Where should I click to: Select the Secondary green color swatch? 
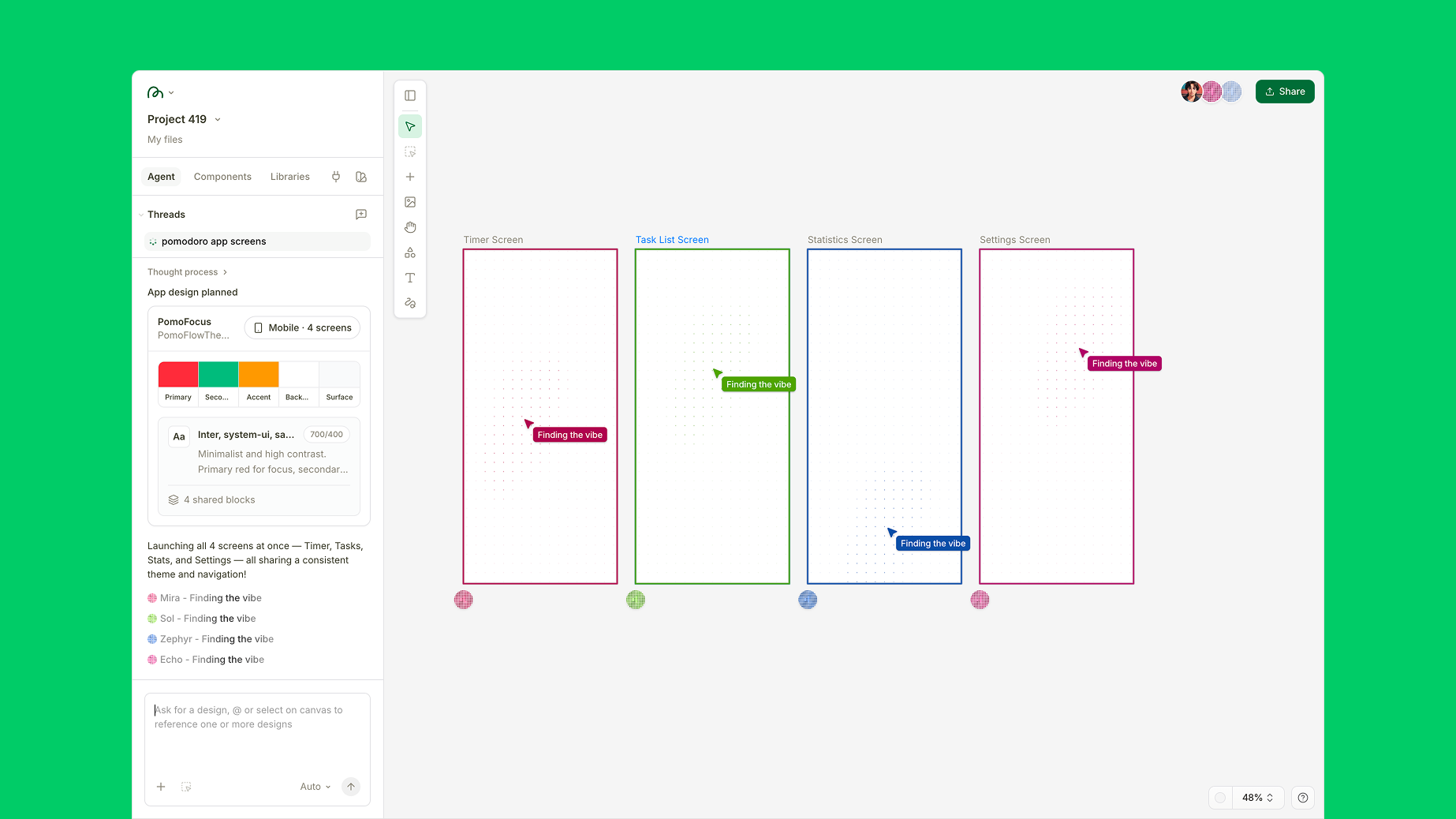(x=218, y=374)
